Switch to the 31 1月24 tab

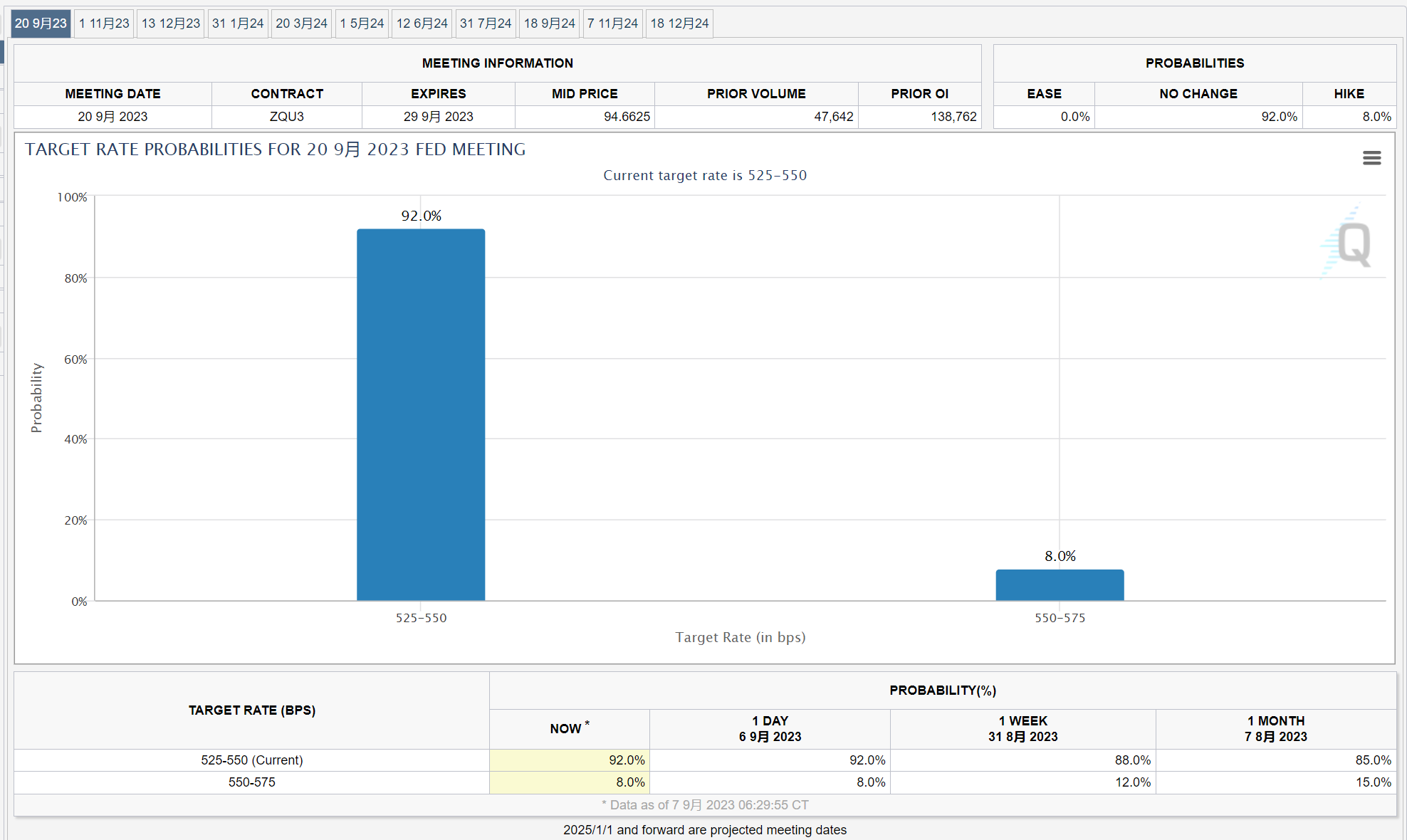[238, 23]
